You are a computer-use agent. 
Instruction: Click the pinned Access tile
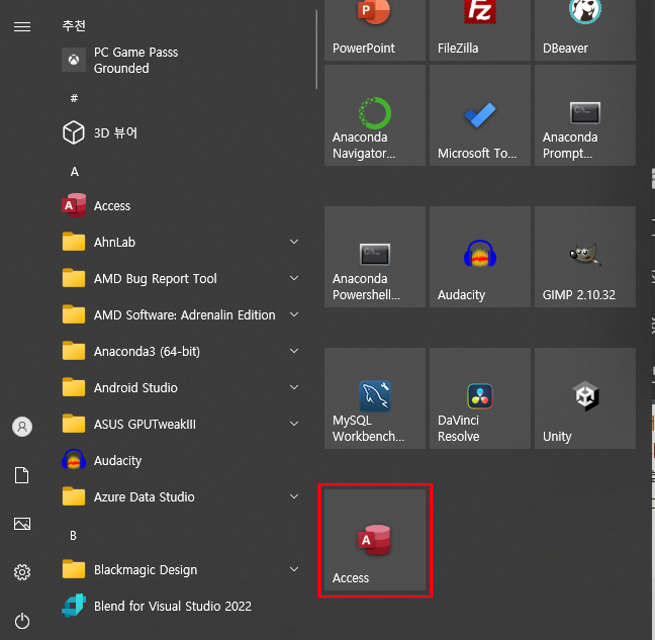tap(375, 540)
